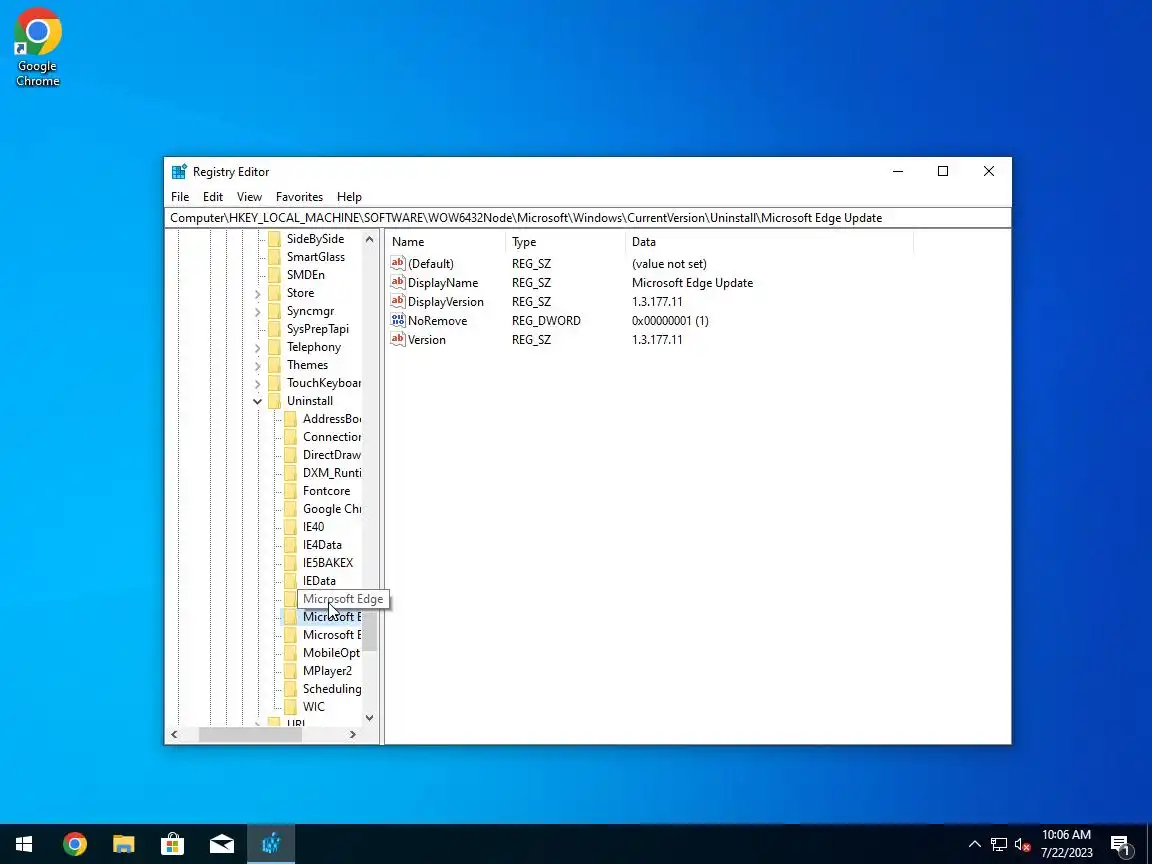Click 'Microsoft Edge Update' data cell
Image resolution: width=1152 pixels, height=864 pixels.
pos(692,283)
